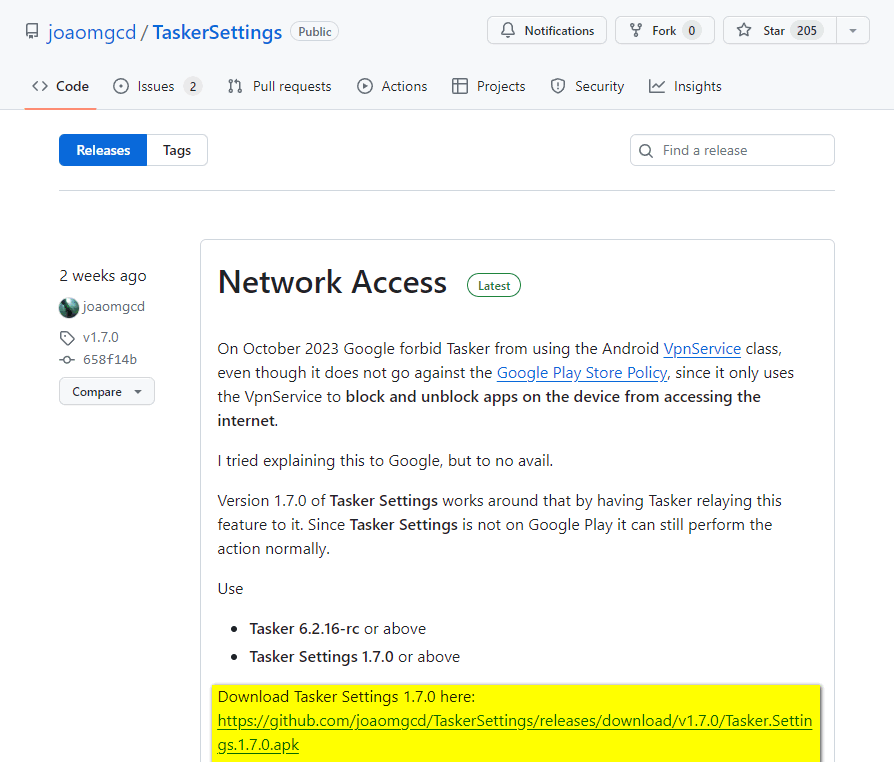894x762 pixels.
Task: Open the Projects tab
Action: pos(489,86)
